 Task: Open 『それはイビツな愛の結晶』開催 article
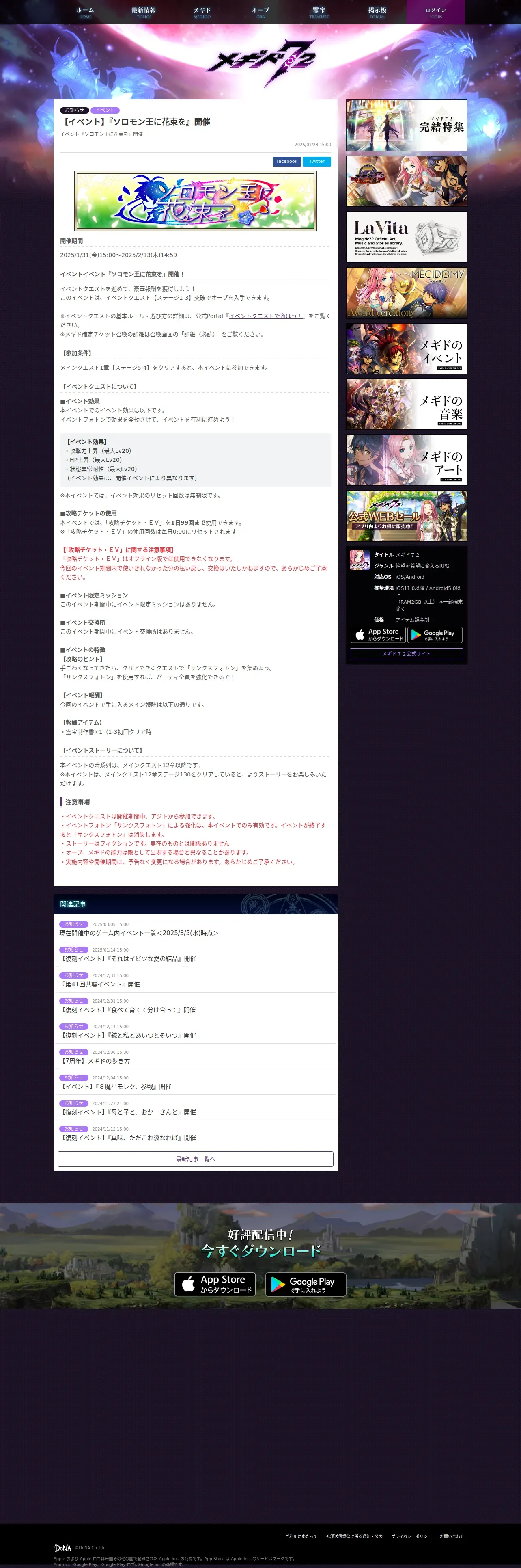tap(128, 959)
